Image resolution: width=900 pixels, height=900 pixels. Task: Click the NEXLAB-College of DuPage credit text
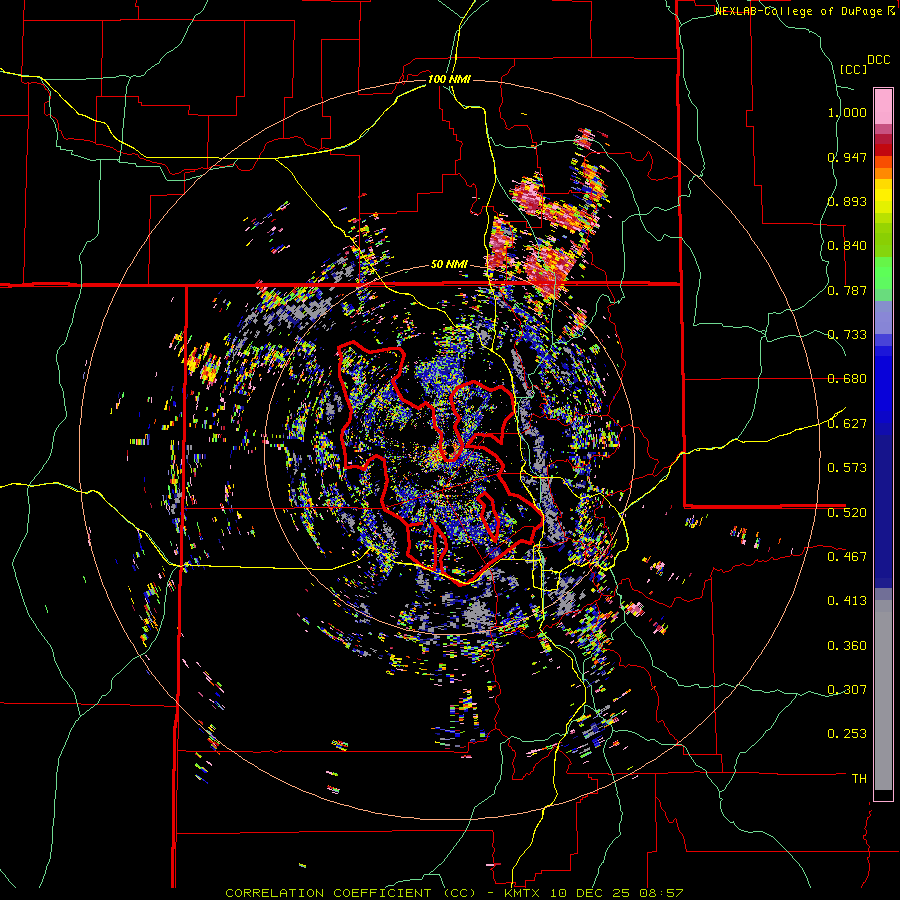[799, 11]
